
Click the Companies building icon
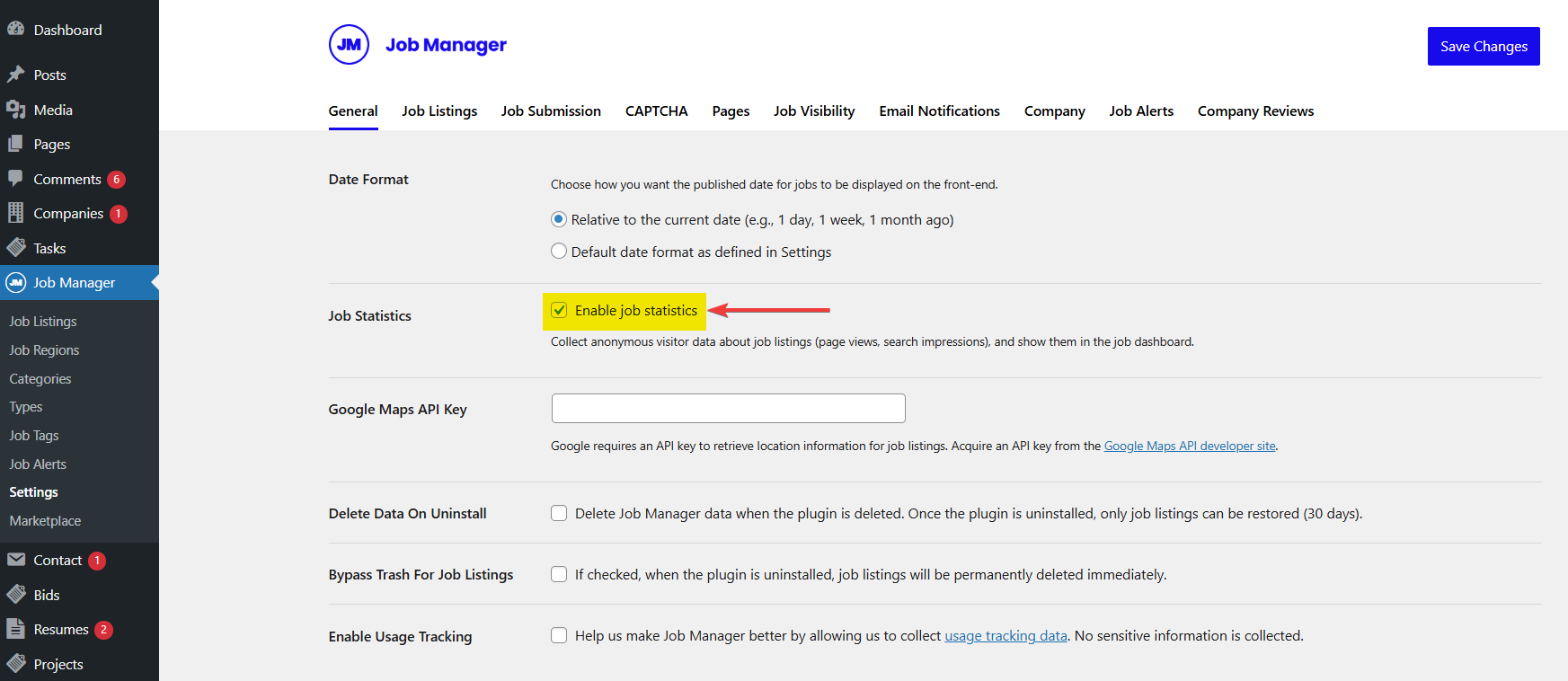pos(15,213)
